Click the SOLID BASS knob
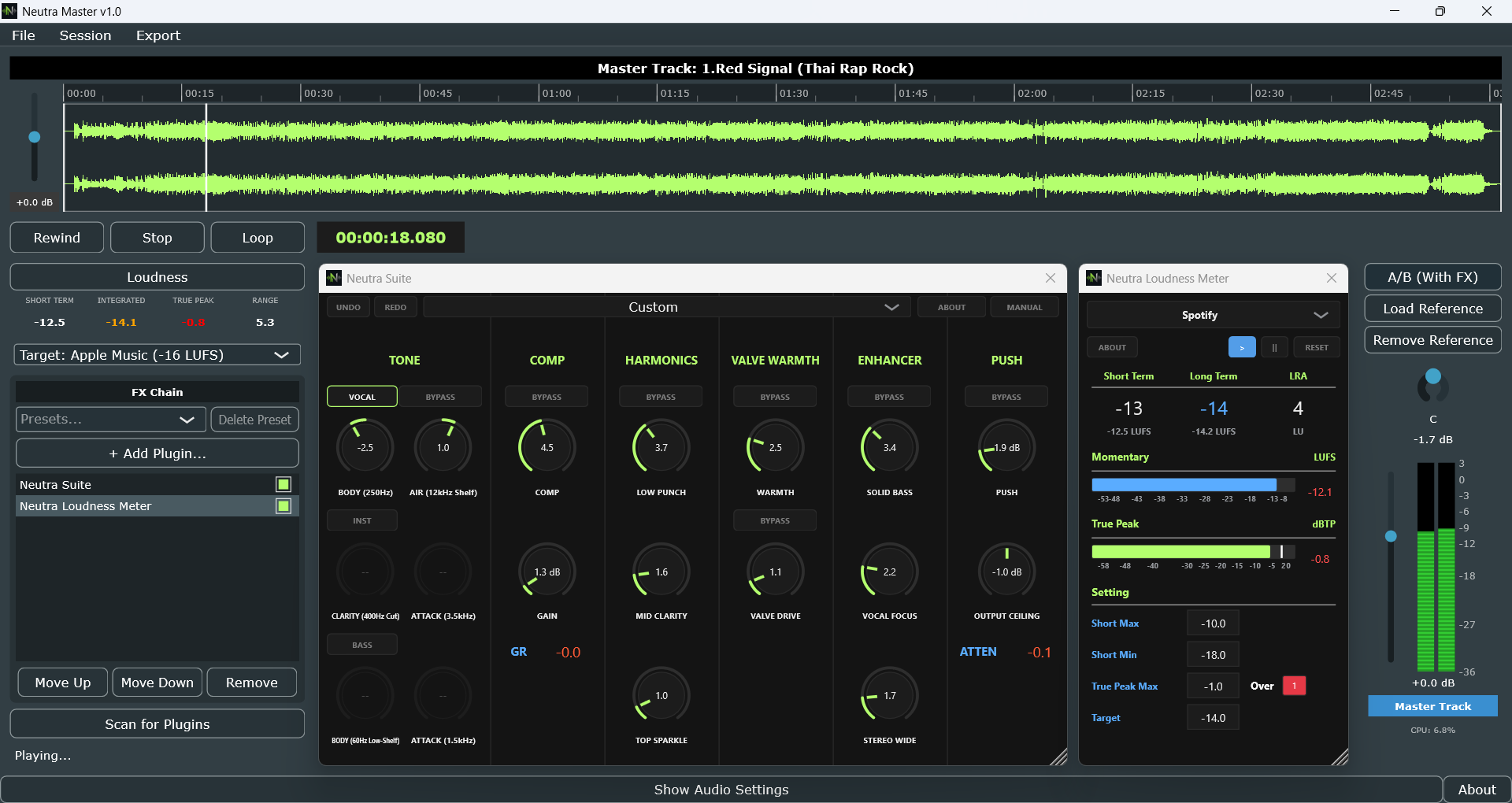 pyautogui.click(x=890, y=447)
